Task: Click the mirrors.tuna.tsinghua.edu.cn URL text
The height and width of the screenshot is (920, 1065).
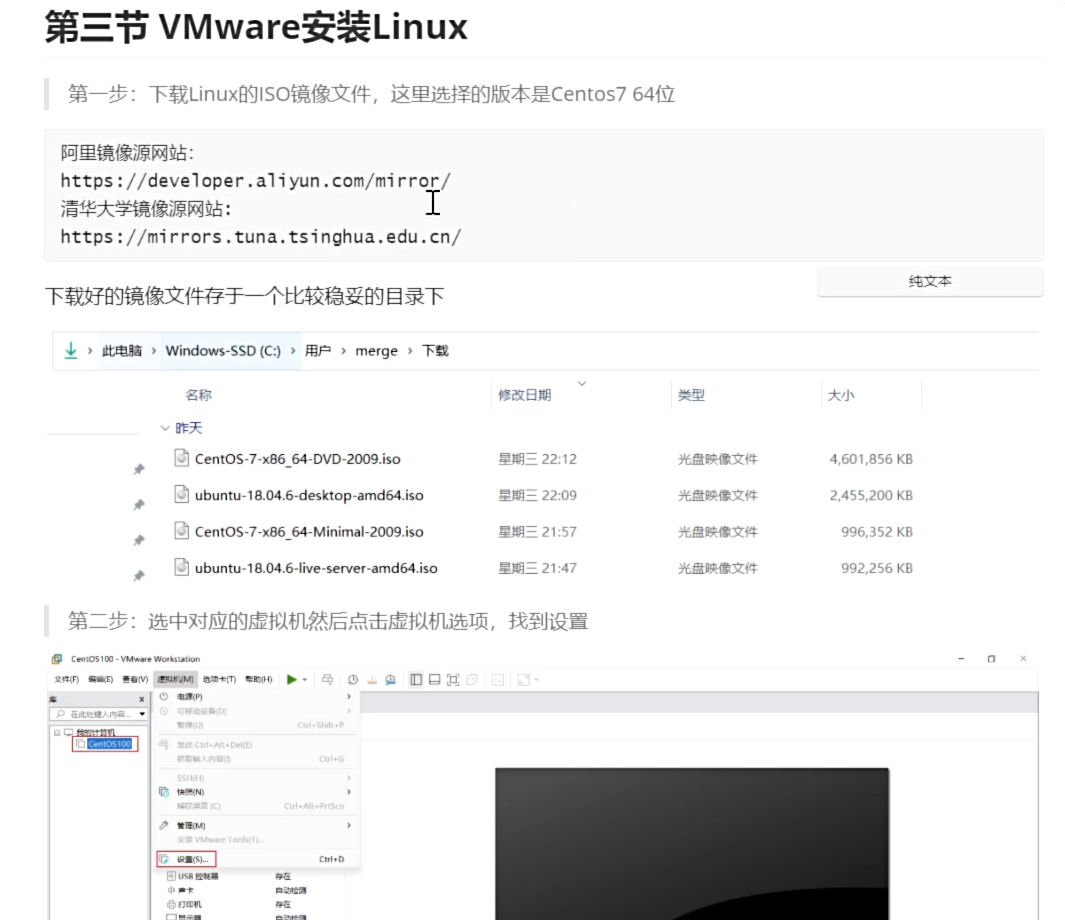Action: [261, 236]
